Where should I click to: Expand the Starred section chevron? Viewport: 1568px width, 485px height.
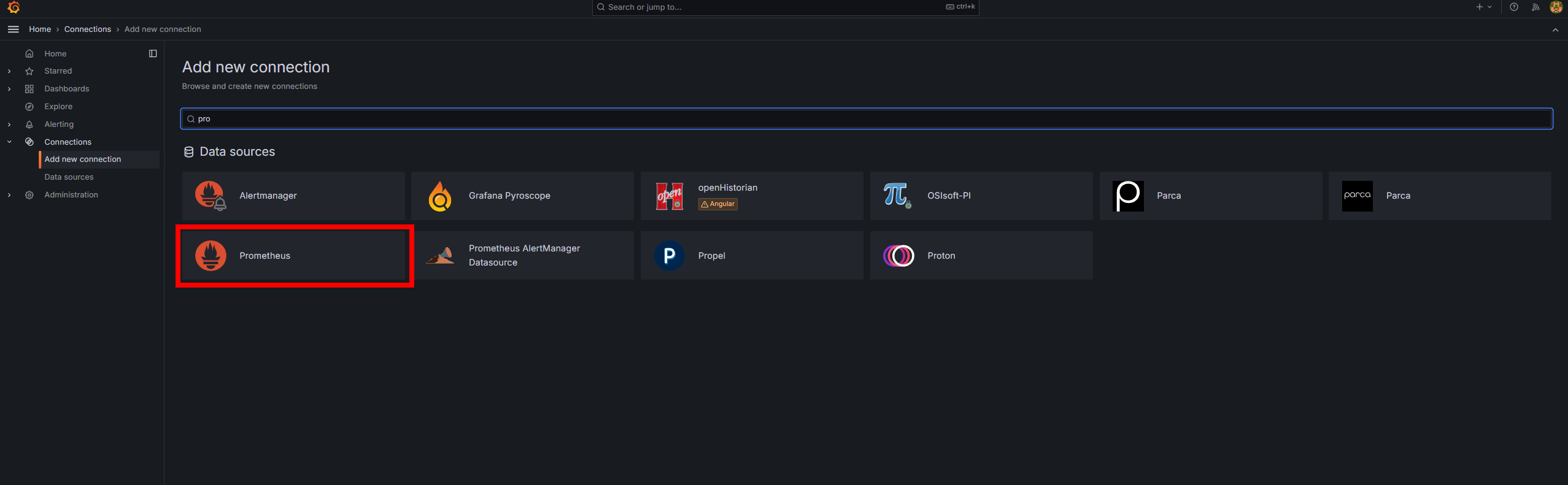pyautogui.click(x=9, y=71)
